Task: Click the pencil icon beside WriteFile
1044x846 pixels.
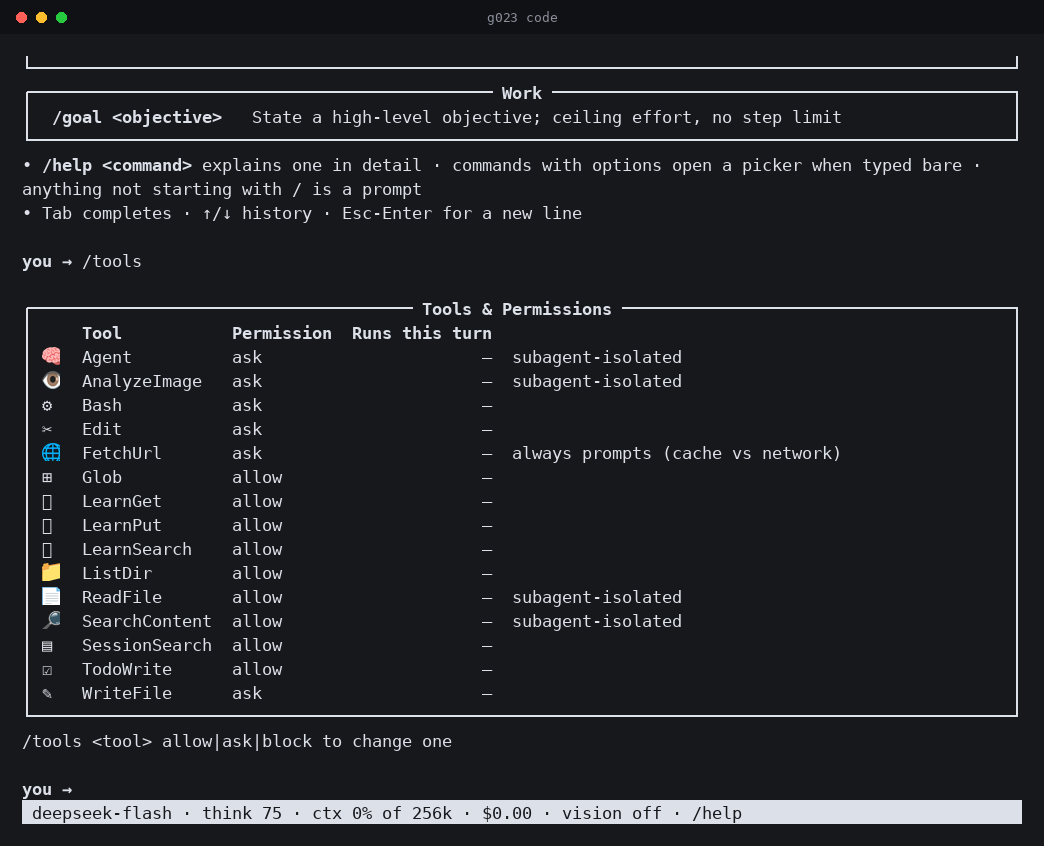Action: coord(47,694)
